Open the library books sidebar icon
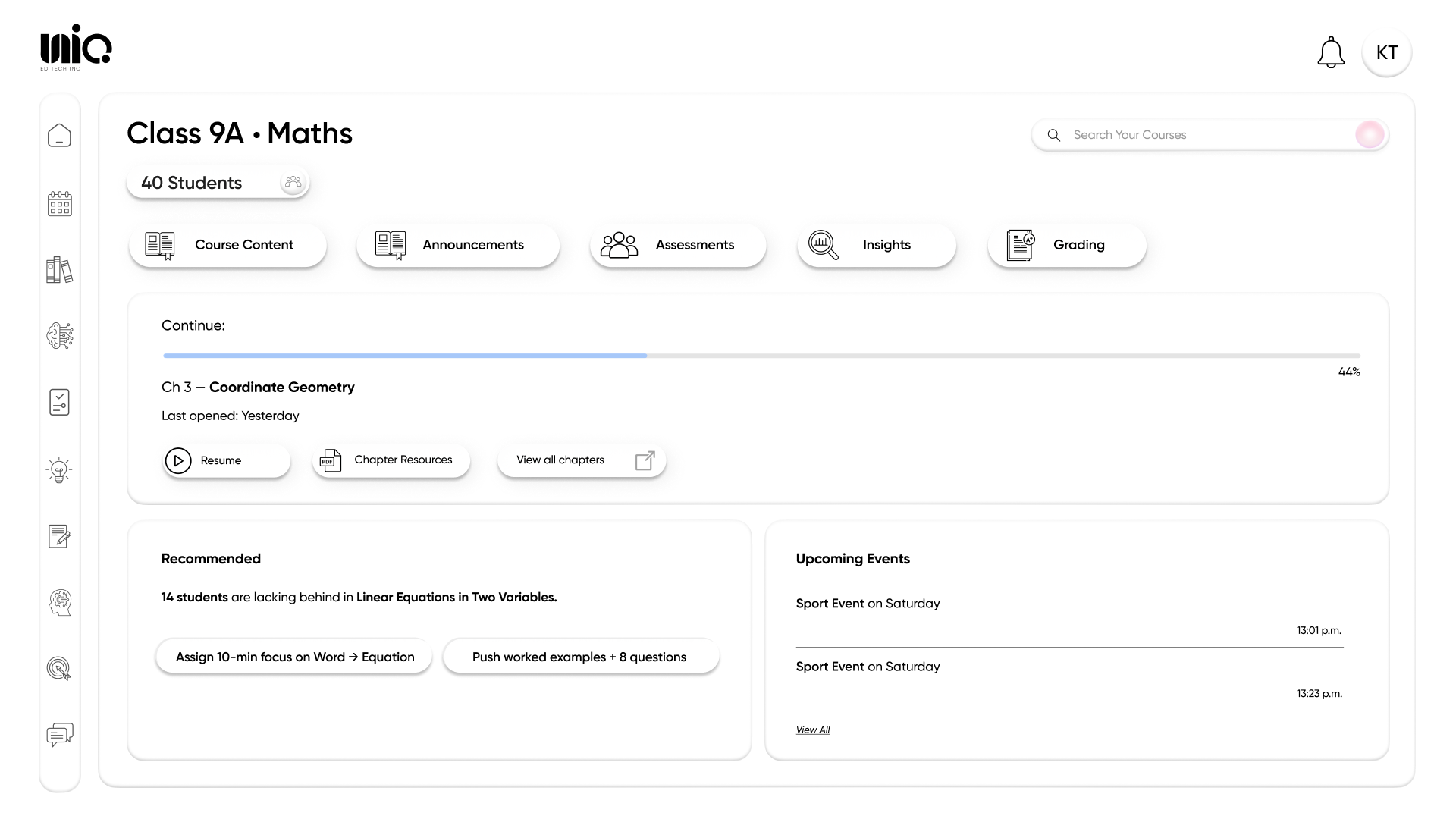The width and height of the screenshot is (1456, 819). 59,270
